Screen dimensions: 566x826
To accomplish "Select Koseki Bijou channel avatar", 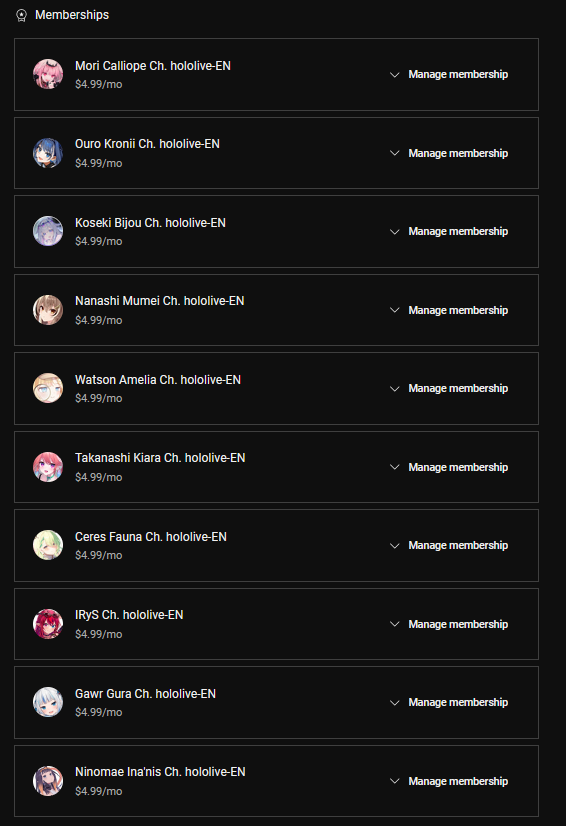I will [48, 231].
